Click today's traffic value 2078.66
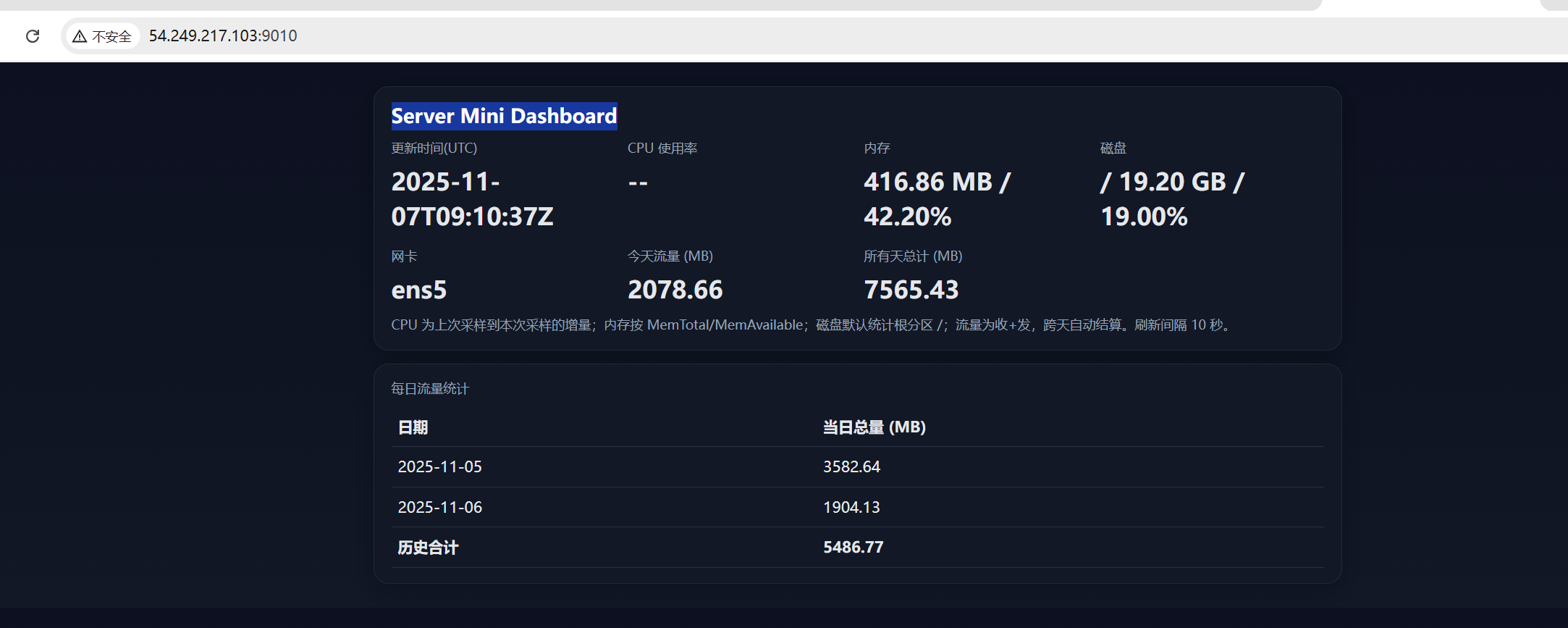 675,290
